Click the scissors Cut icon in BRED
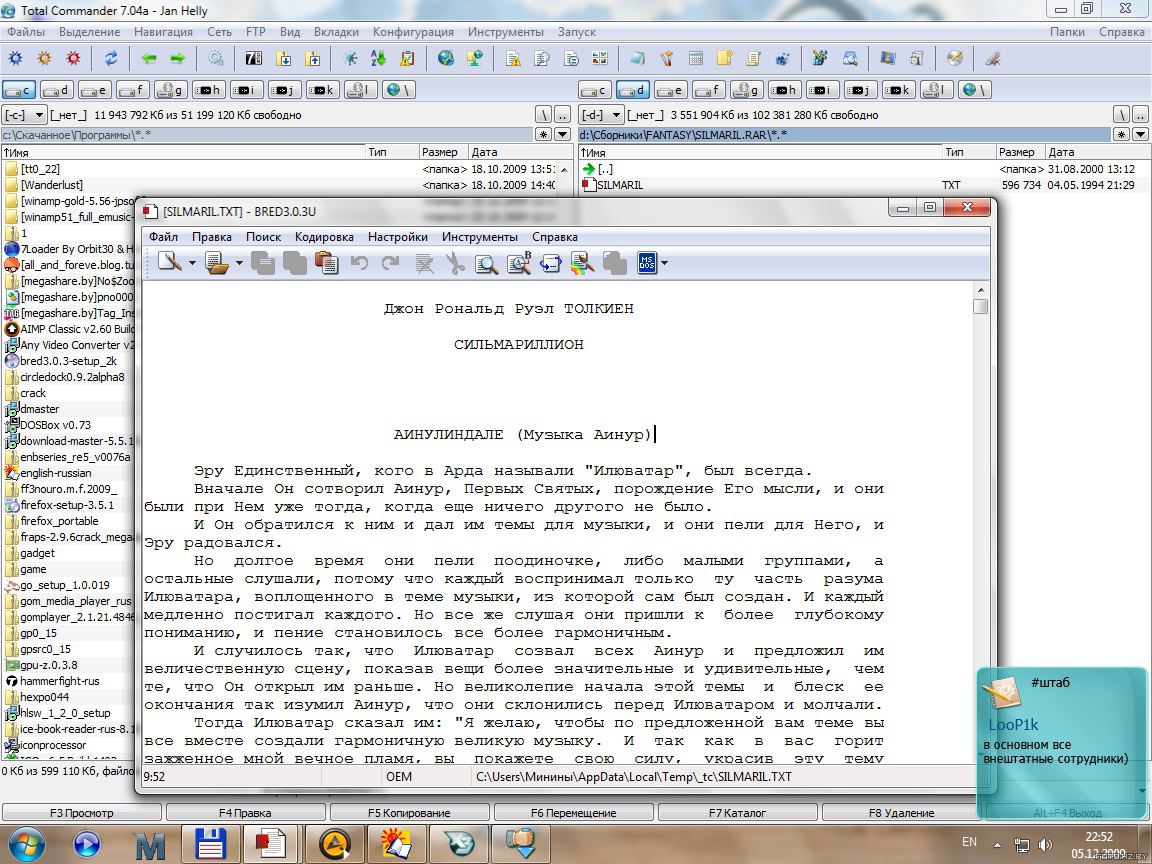The height and width of the screenshot is (864, 1152). [x=455, y=262]
